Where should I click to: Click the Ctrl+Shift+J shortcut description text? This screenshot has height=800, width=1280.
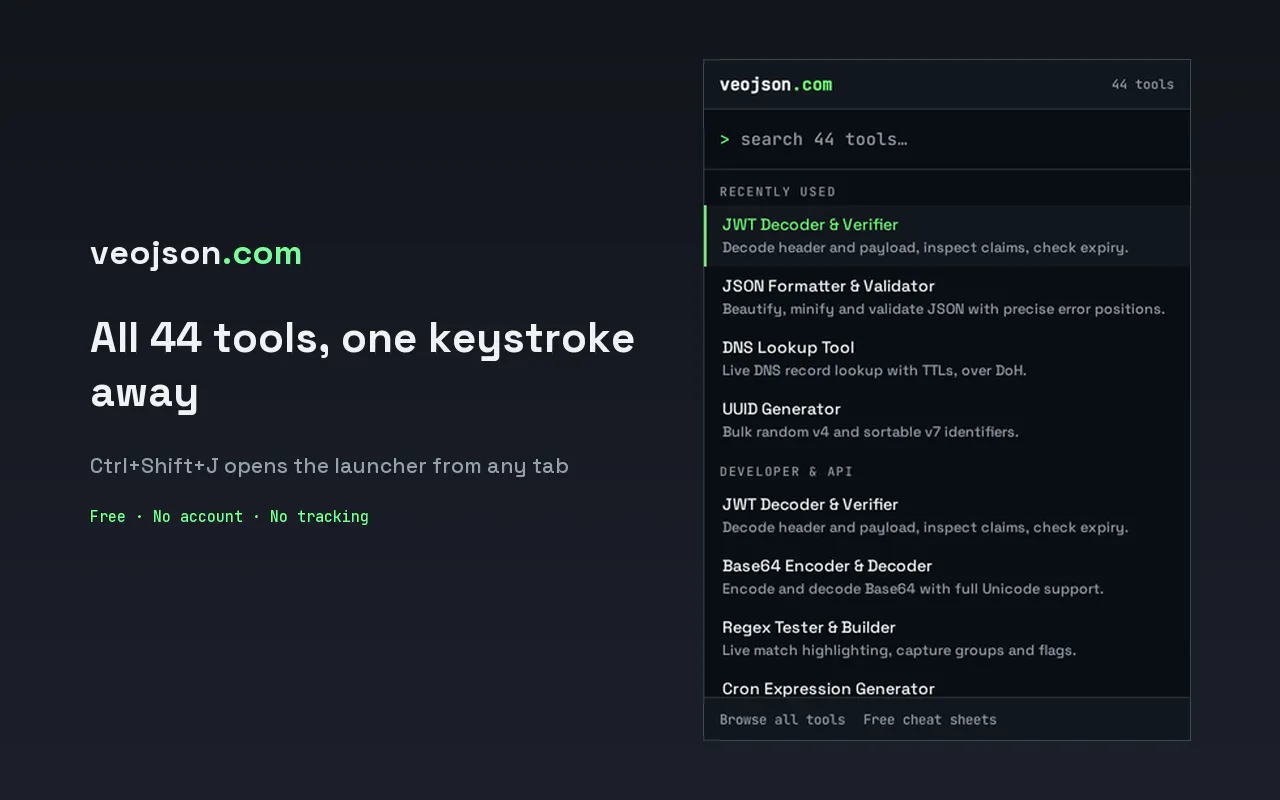pos(329,466)
